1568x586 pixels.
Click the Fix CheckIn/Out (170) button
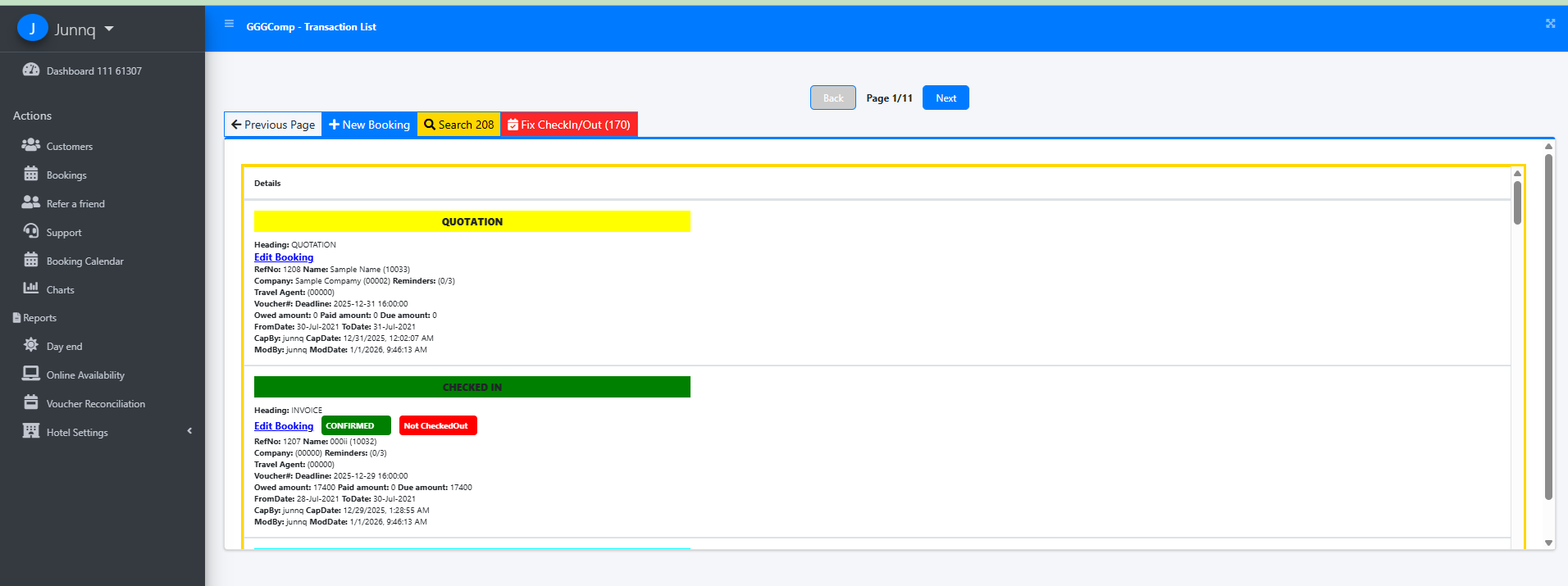[568, 125]
